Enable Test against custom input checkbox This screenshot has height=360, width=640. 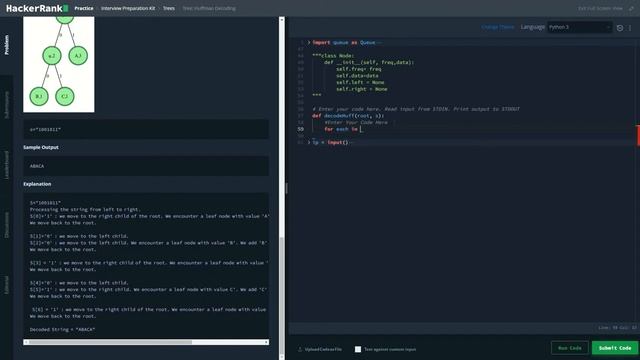point(358,349)
